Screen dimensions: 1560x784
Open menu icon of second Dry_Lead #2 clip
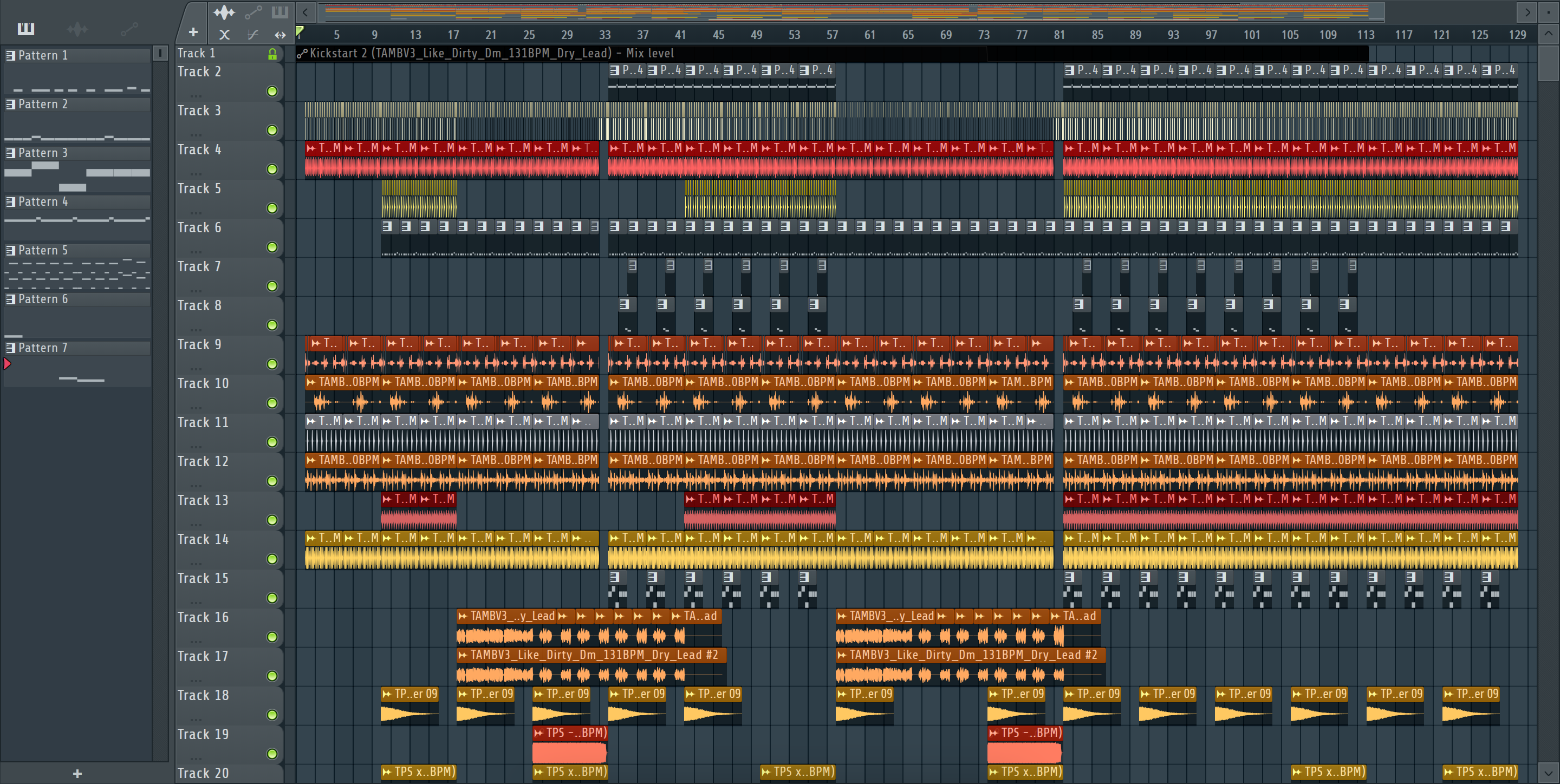842,655
